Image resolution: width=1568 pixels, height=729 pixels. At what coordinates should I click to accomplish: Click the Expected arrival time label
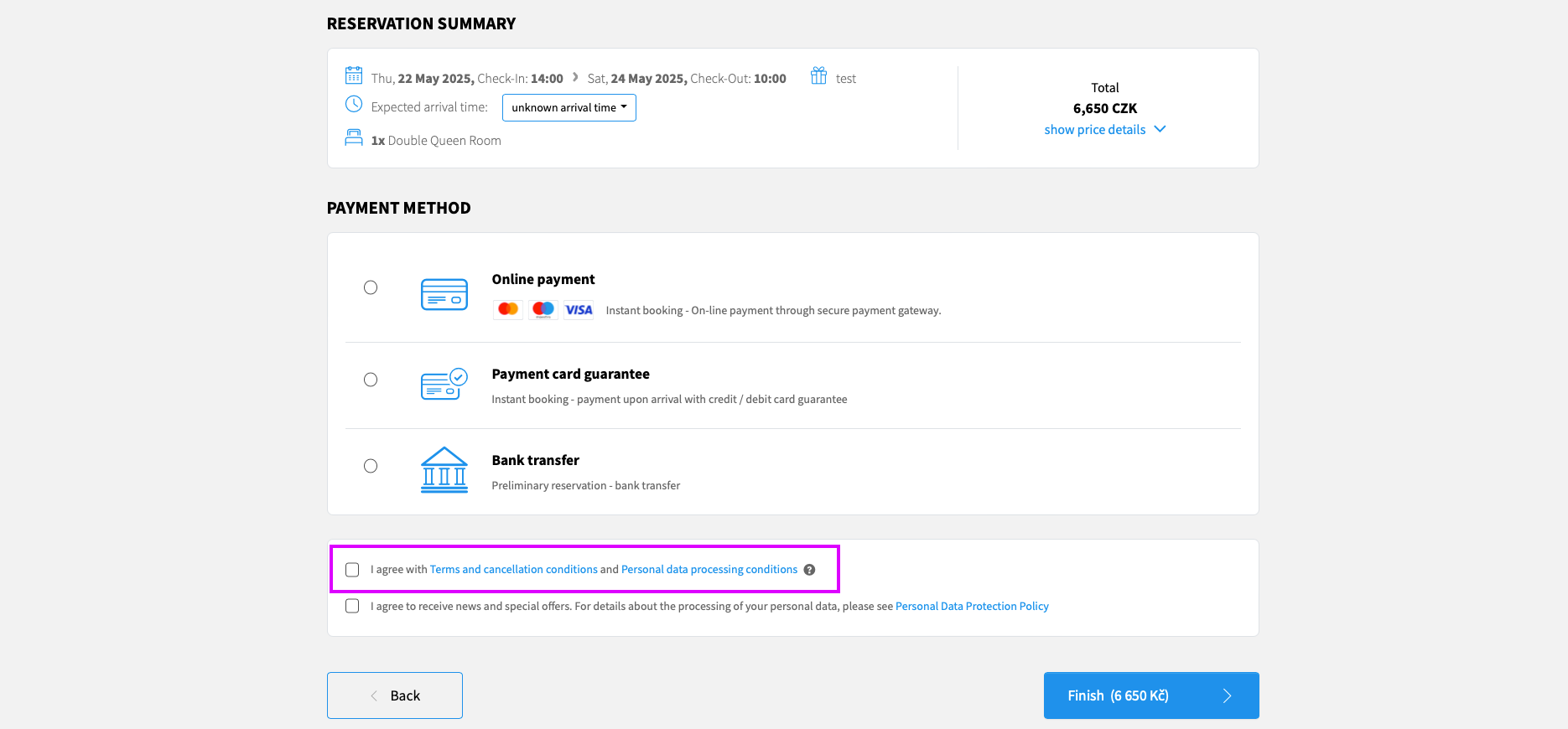tap(429, 107)
